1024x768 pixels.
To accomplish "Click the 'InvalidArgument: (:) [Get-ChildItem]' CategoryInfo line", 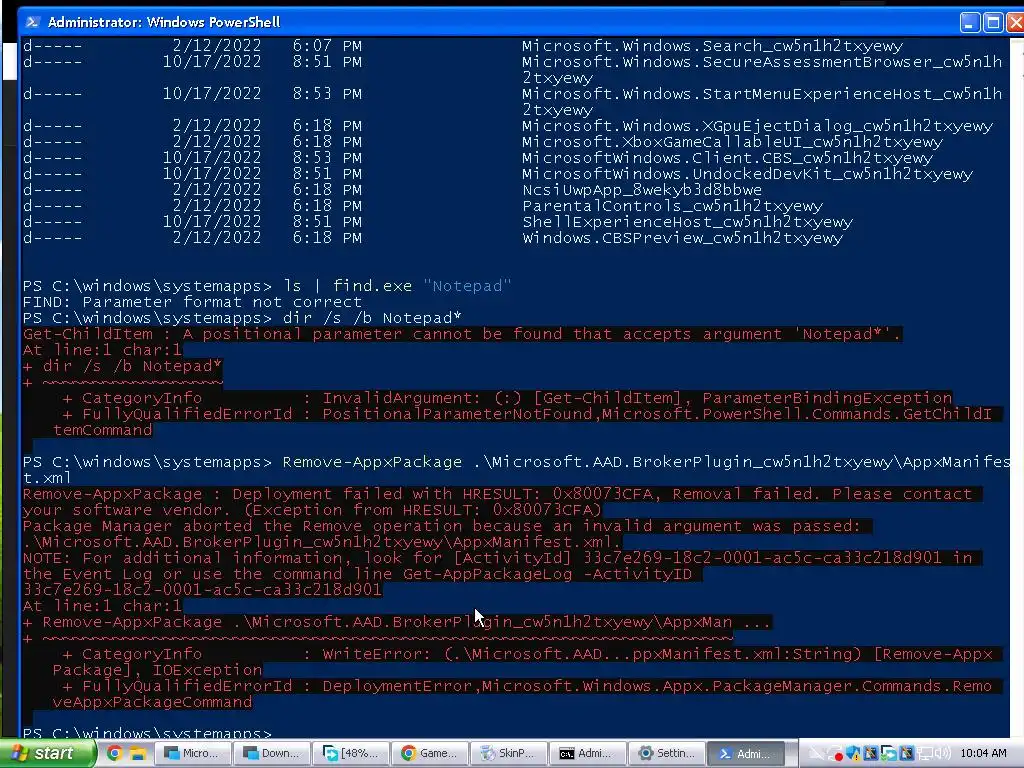I will coord(508,398).
